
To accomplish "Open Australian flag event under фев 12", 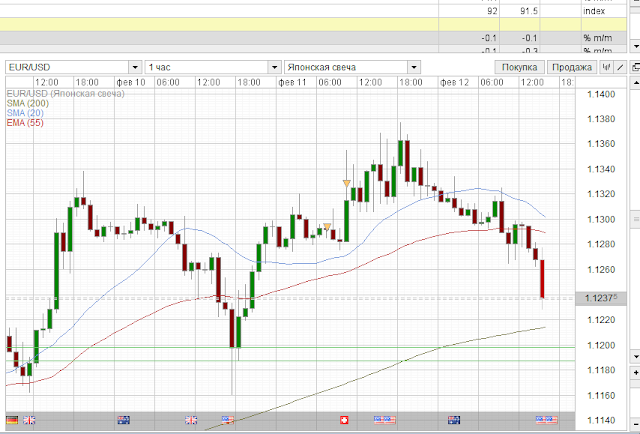I will (x=454, y=420).
